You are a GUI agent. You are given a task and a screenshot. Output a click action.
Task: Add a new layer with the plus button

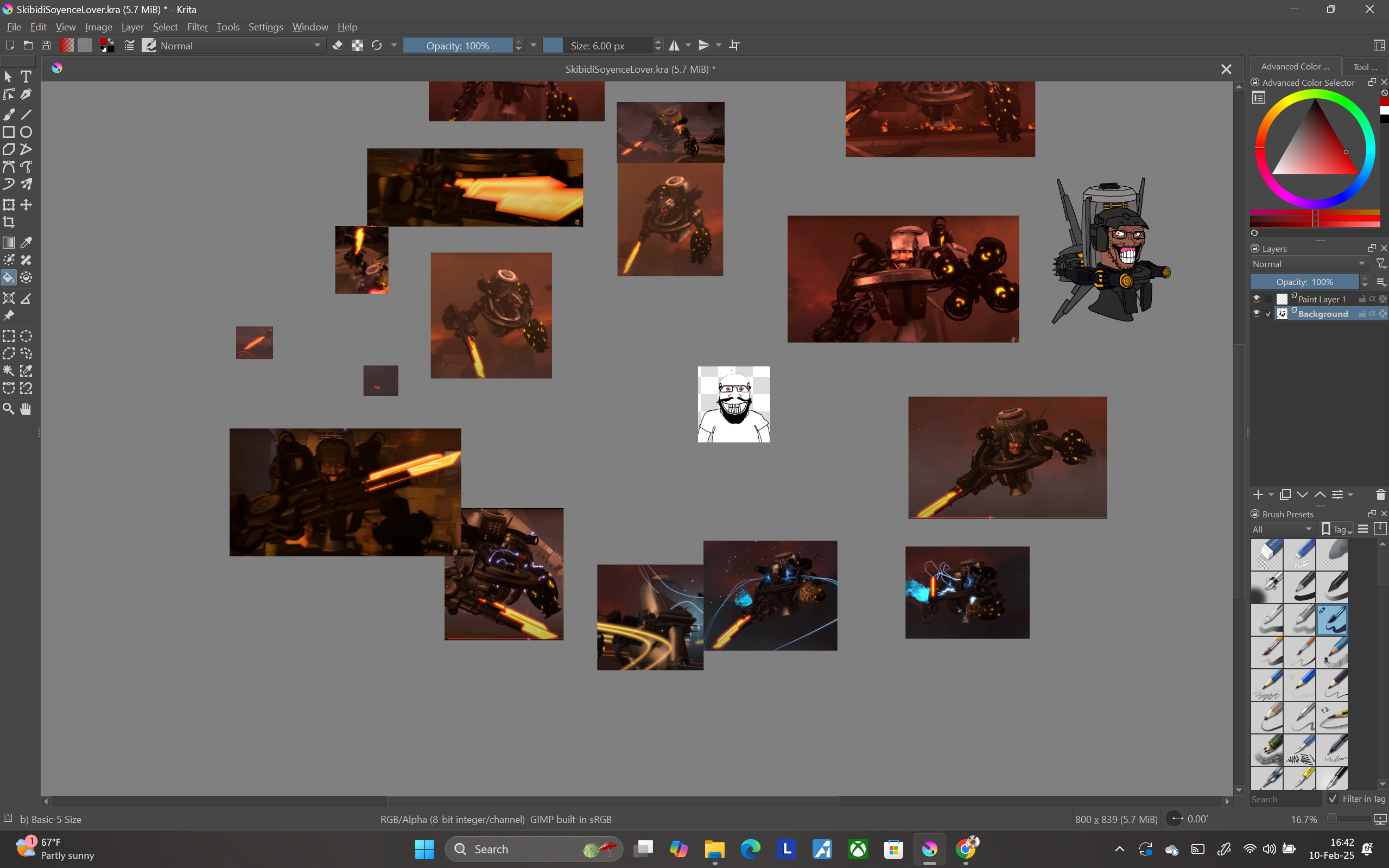1258,495
